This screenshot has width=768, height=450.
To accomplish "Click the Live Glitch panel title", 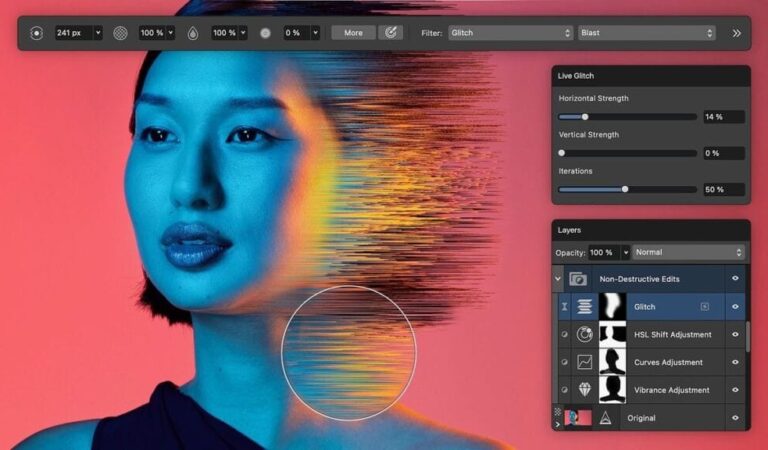I will (x=576, y=76).
